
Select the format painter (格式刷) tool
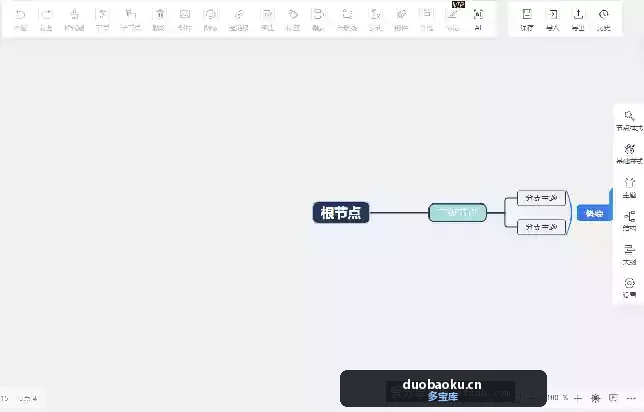pyautogui.click(x=74, y=19)
